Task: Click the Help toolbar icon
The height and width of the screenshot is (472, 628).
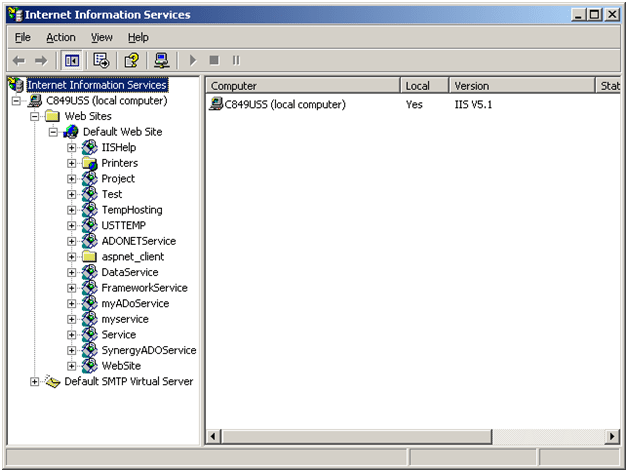Action: (131, 61)
